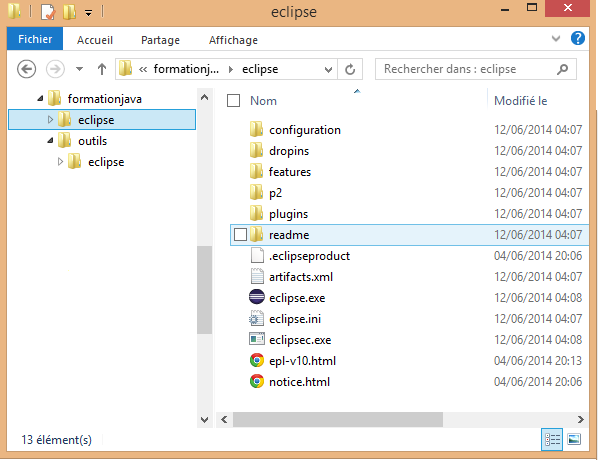Open the Help question mark icon
The image size is (598, 460).
click(577, 39)
